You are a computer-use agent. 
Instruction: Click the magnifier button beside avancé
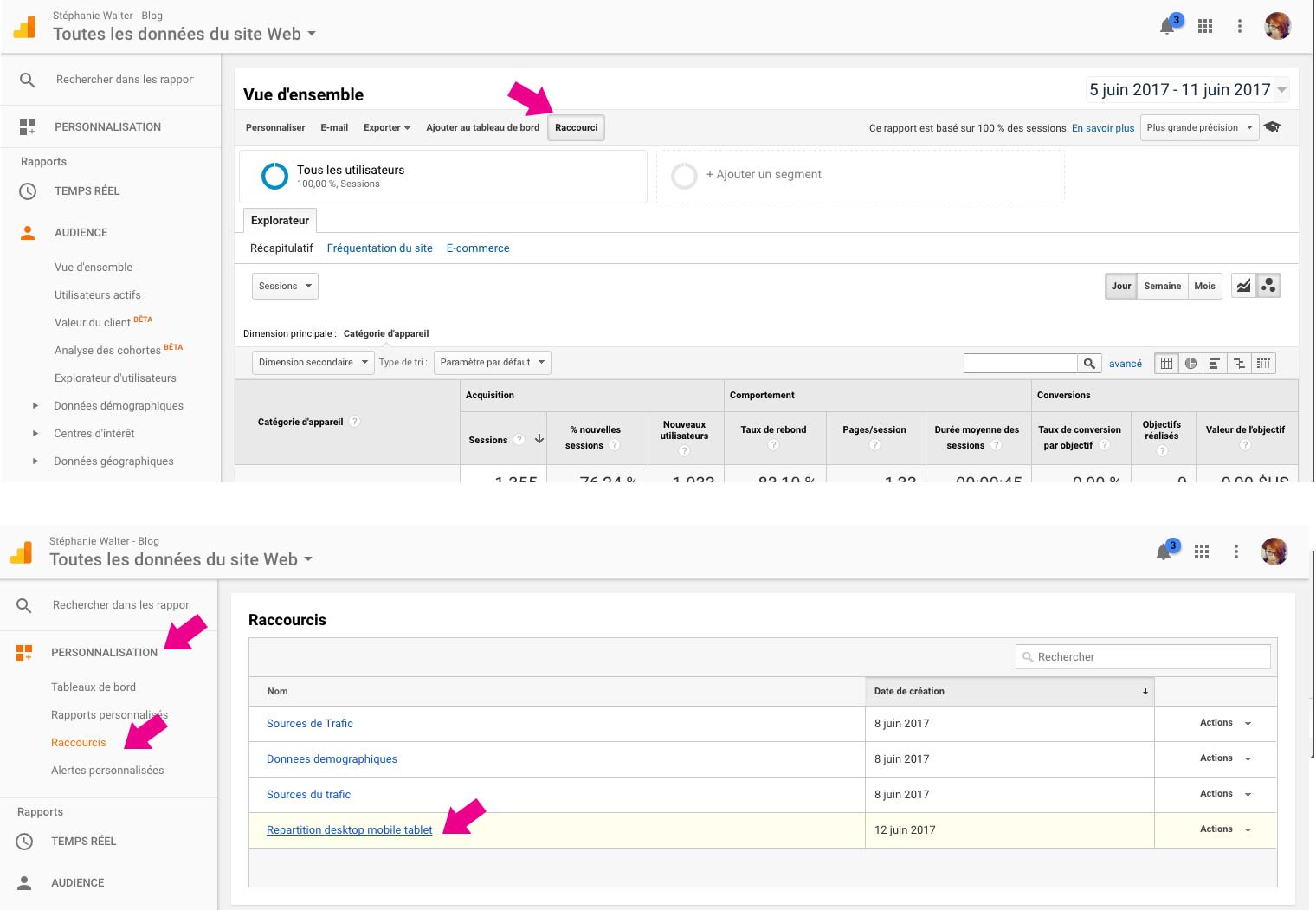1089,364
